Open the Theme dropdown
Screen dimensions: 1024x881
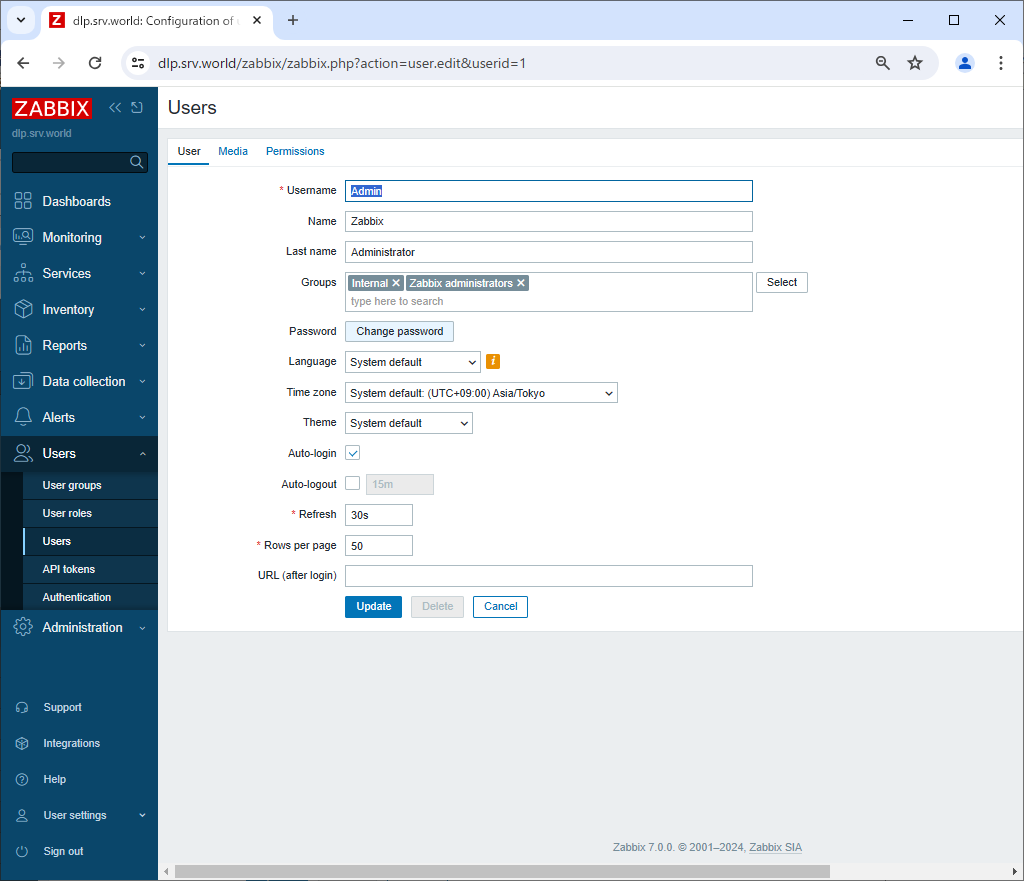[408, 423]
